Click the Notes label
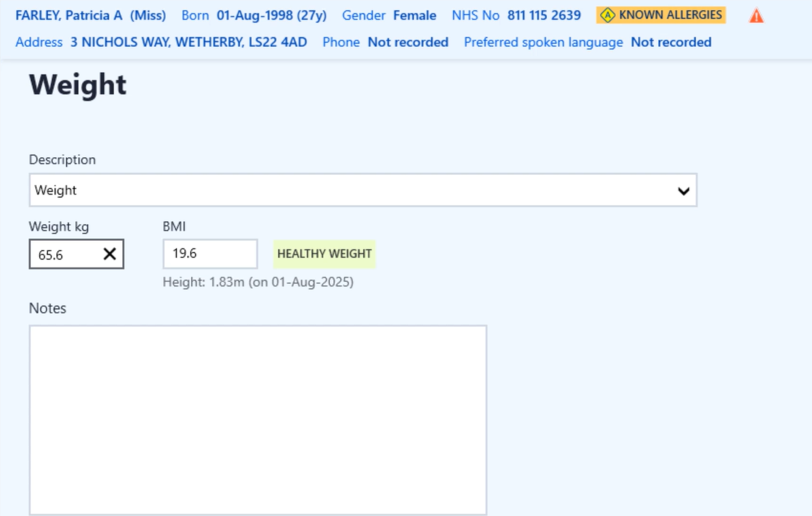 coord(48,308)
